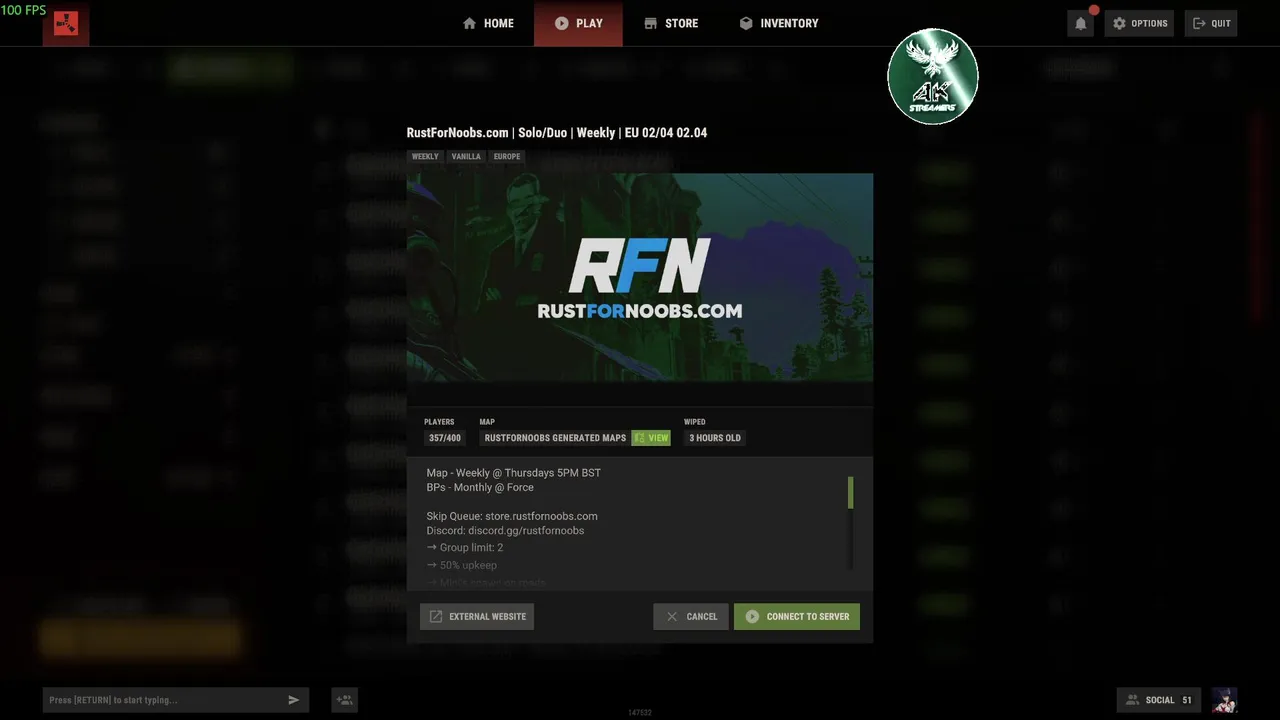Click the 357/400 players count
This screenshot has height=720, width=1280.
[445, 438]
